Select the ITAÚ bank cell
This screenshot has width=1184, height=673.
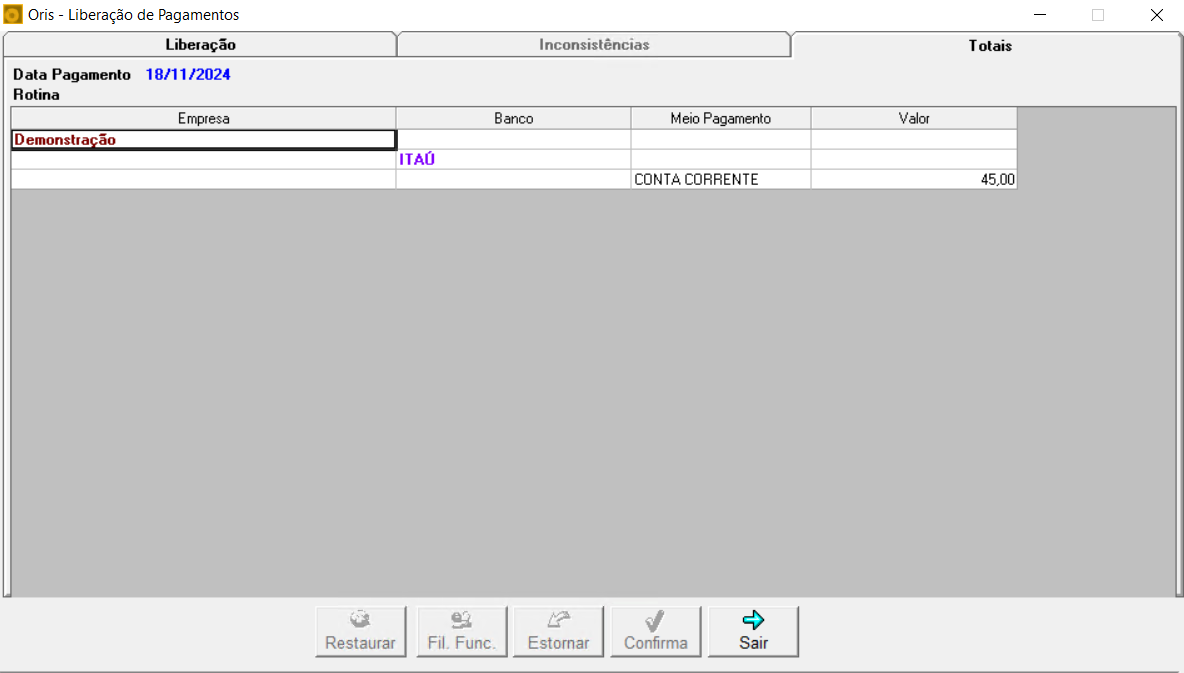point(513,159)
